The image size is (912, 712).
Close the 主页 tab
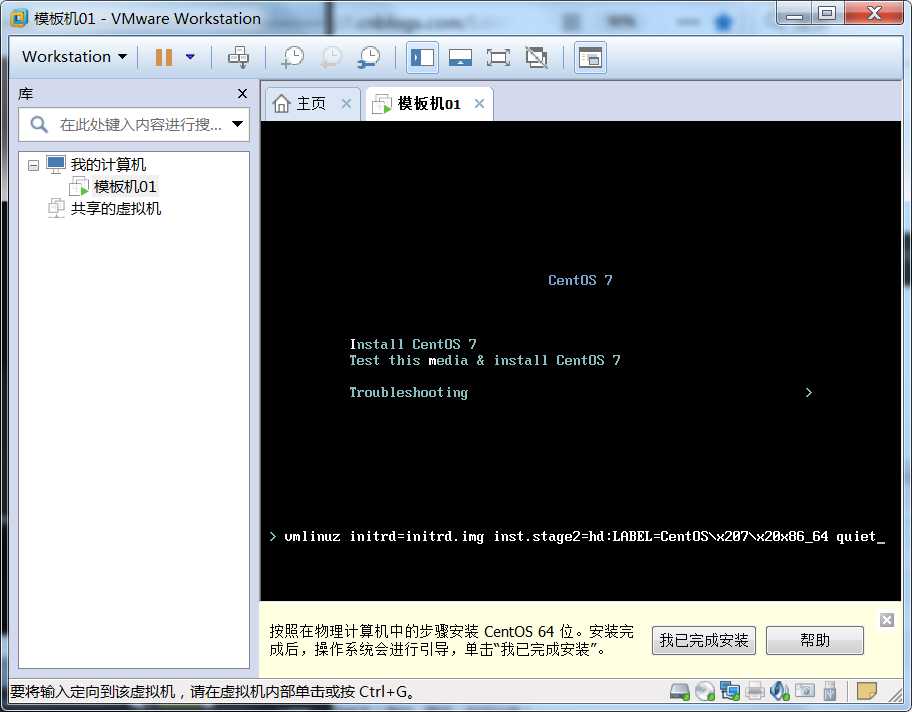pos(346,104)
